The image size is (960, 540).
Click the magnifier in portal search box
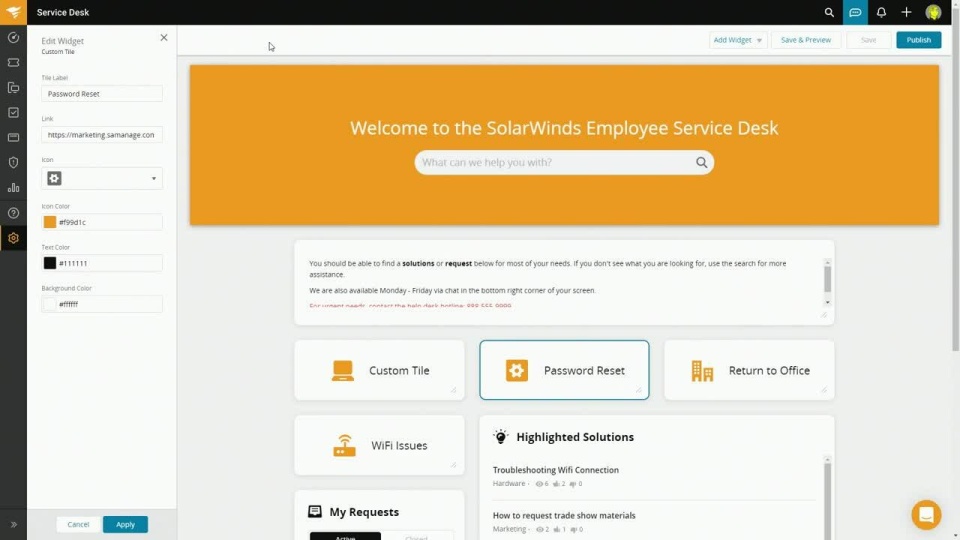point(702,162)
